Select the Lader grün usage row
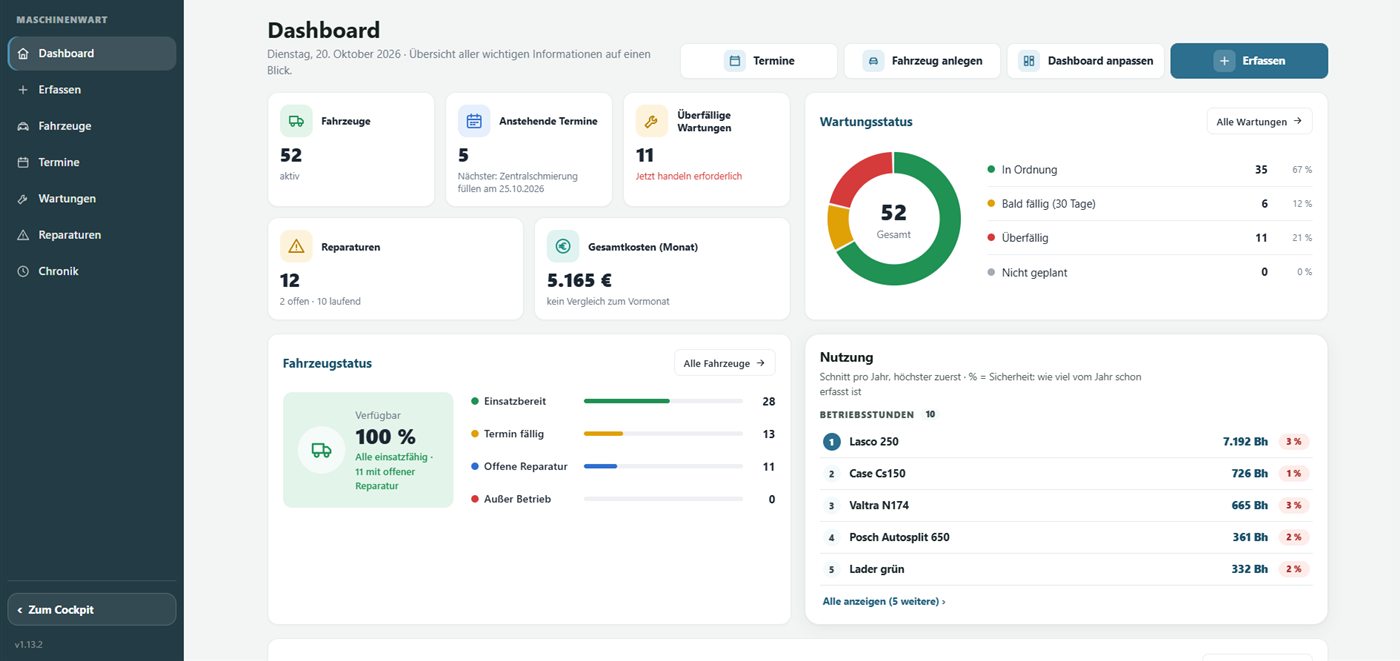Screen dimensions: 1400x661 tap(1066, 569)
